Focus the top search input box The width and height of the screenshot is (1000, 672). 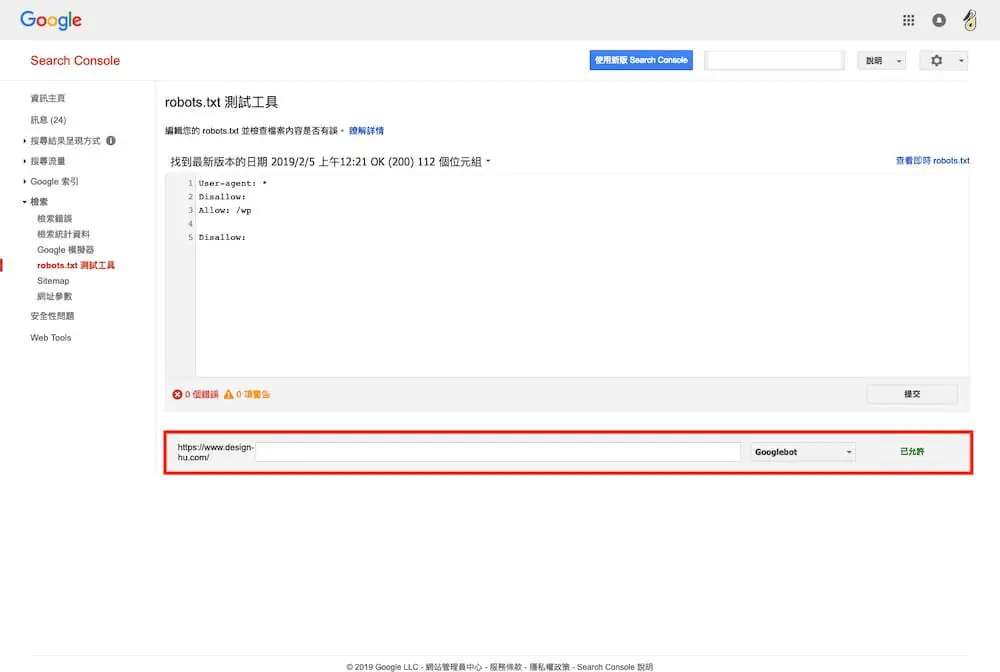point(775,61)
